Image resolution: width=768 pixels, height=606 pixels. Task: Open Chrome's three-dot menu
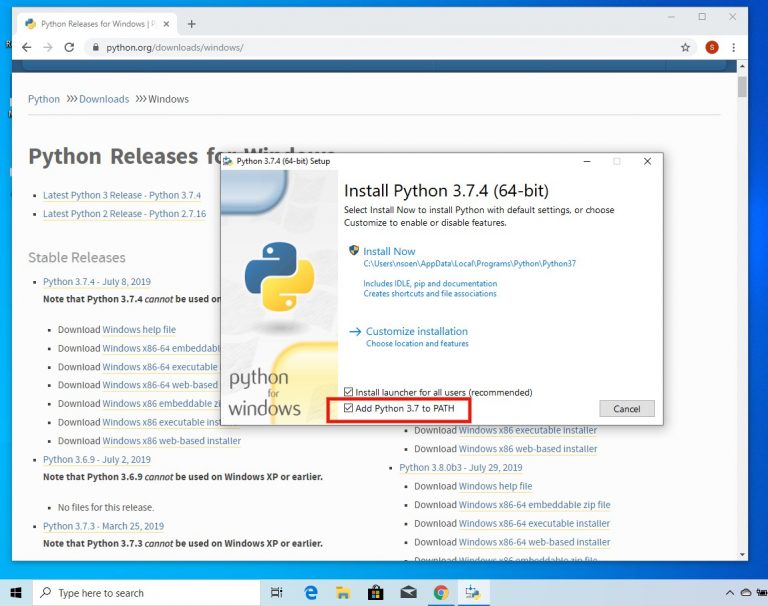pyautogui.click(x=734, y=47)
